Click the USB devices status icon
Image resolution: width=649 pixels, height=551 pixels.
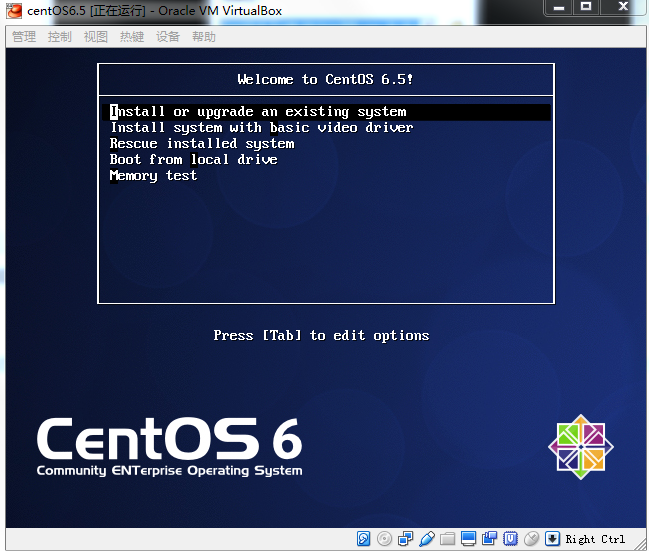(426, 539)
